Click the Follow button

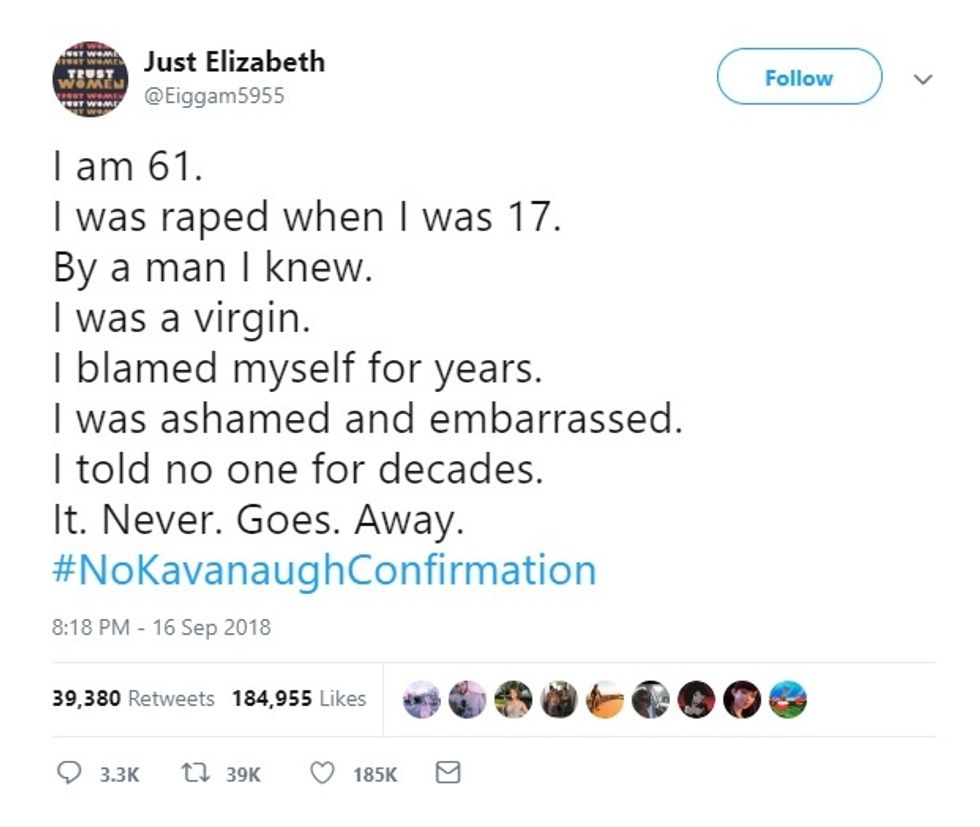799,78
